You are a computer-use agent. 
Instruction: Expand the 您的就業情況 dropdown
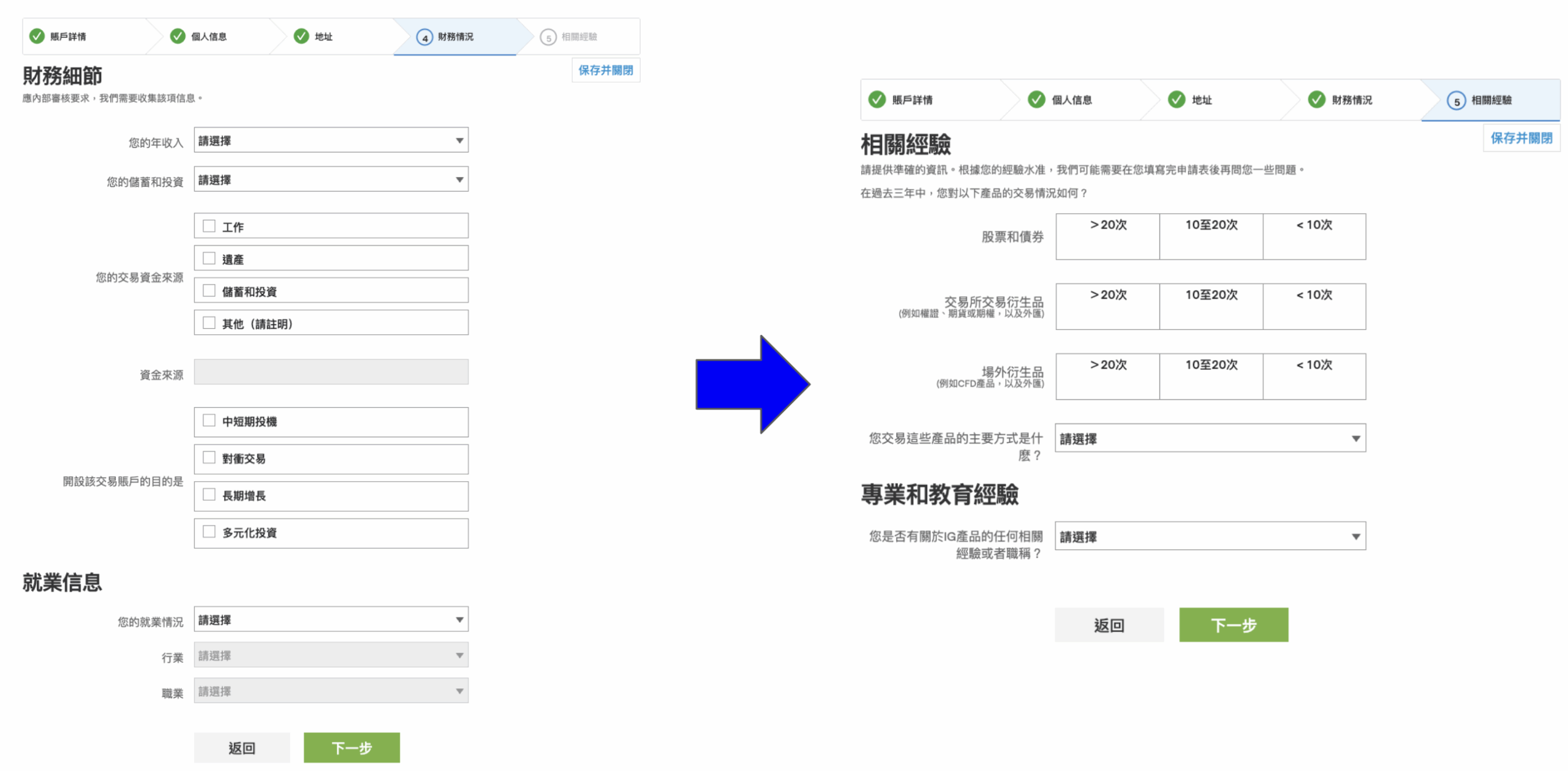[331, 620]
